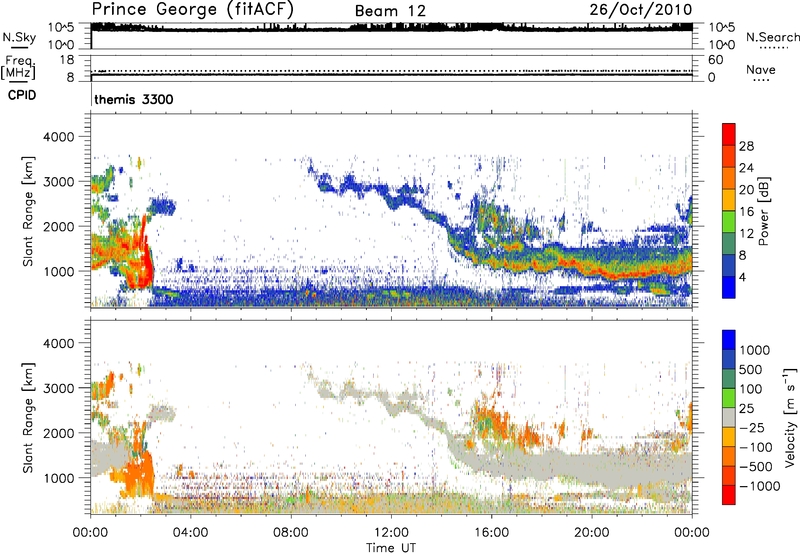The image size is (800, 554).
Task: Click the 'CPID' row label
Action: tap(22, 95)
